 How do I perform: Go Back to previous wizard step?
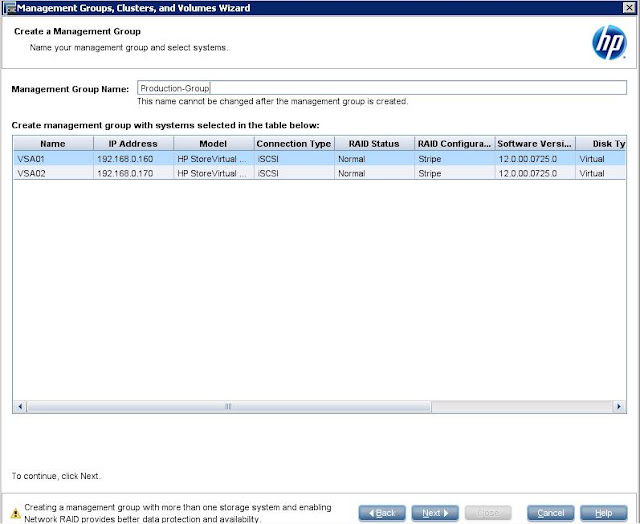click(382, 513)
